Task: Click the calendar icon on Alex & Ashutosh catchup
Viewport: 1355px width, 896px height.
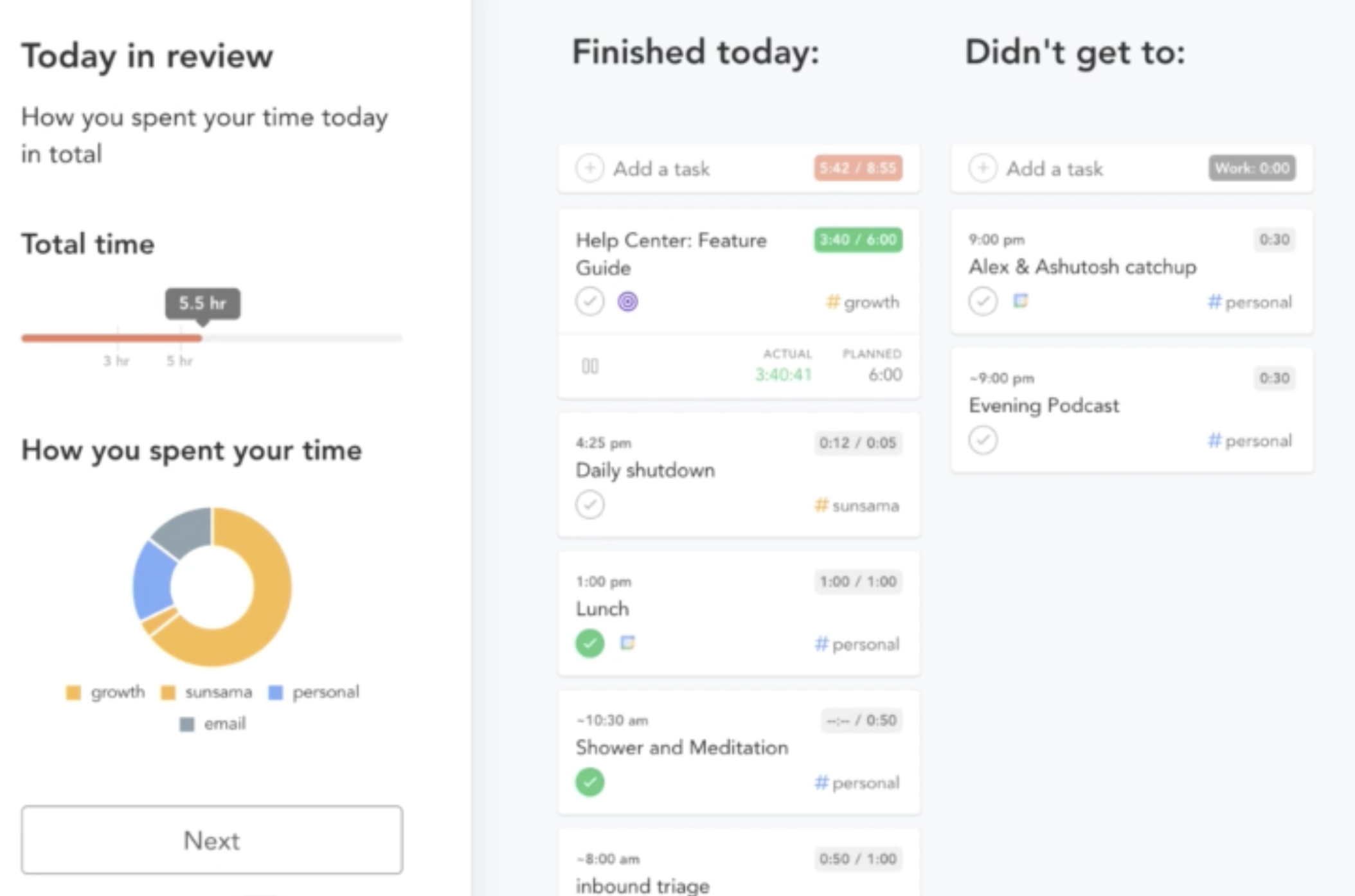Action: tap(1020, 301)
